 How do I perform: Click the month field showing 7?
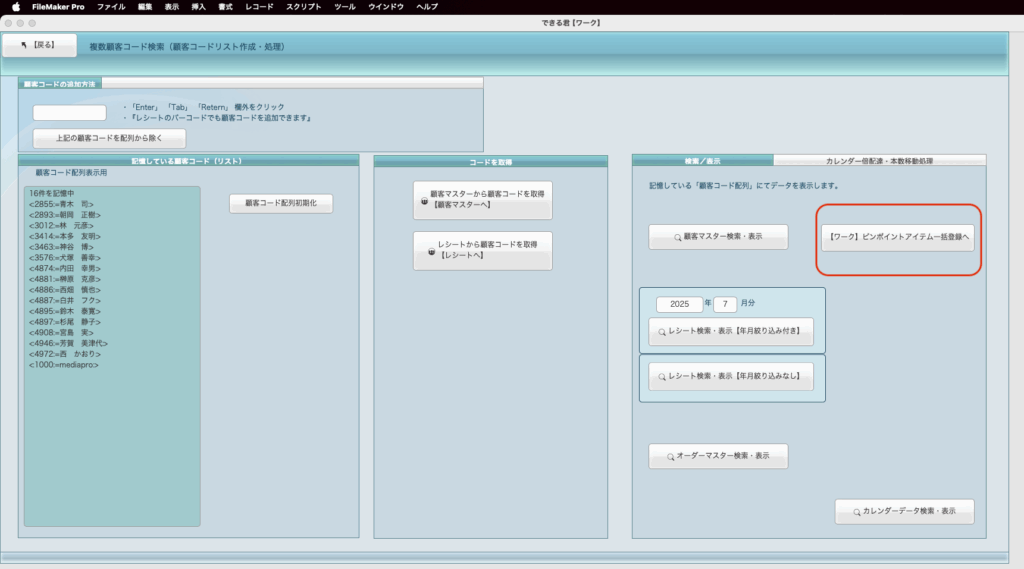point(724,304)
